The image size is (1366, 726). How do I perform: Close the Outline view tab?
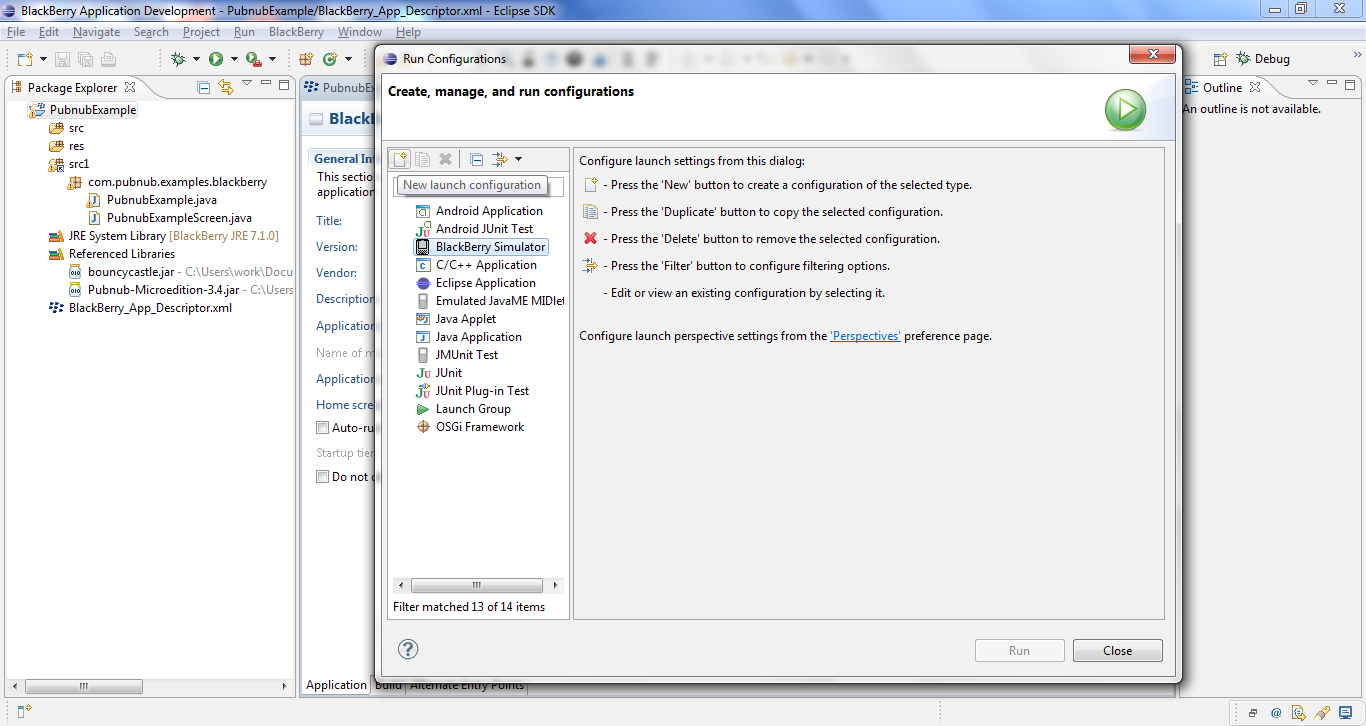point(1255,87)
